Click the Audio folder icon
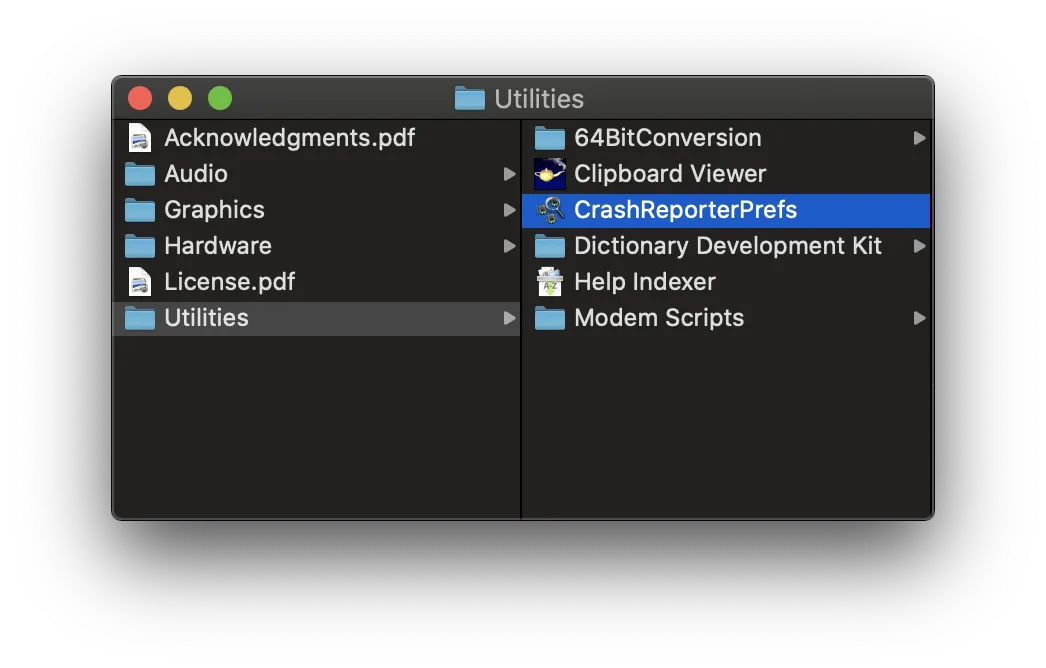1046x668 pixels. click(140, 174)
